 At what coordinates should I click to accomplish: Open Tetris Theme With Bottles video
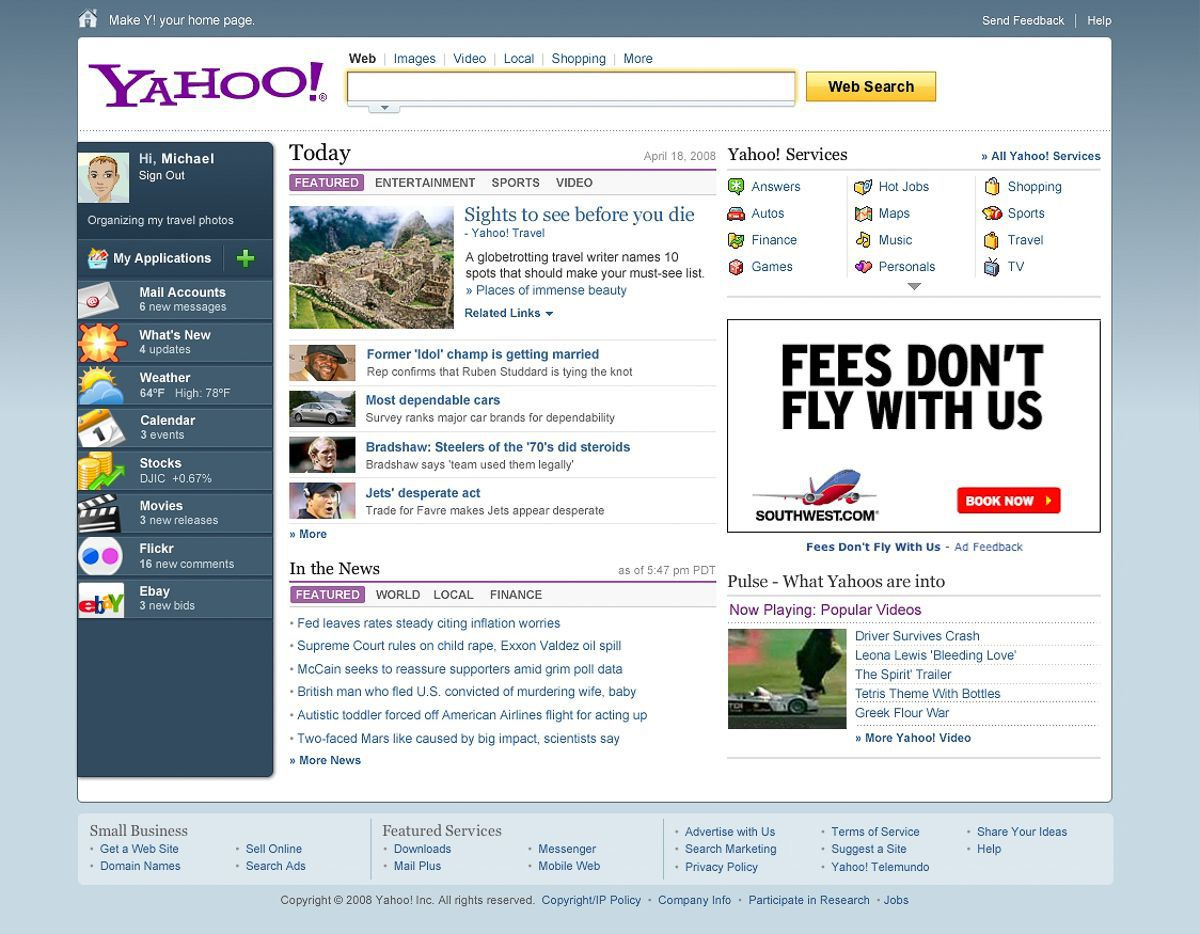pyautogui.click(x=927, y=694)
